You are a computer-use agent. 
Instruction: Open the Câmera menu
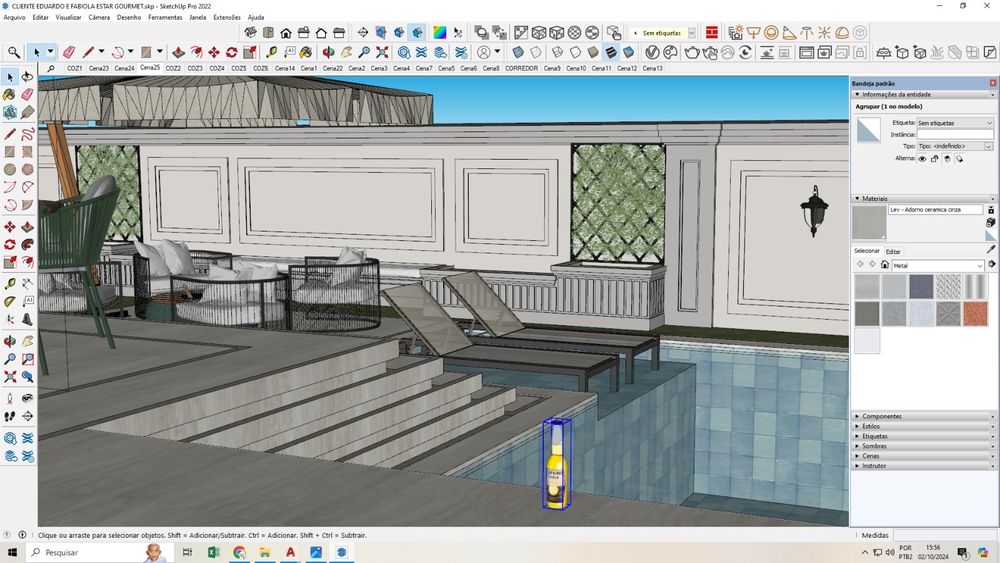point(99,17)
